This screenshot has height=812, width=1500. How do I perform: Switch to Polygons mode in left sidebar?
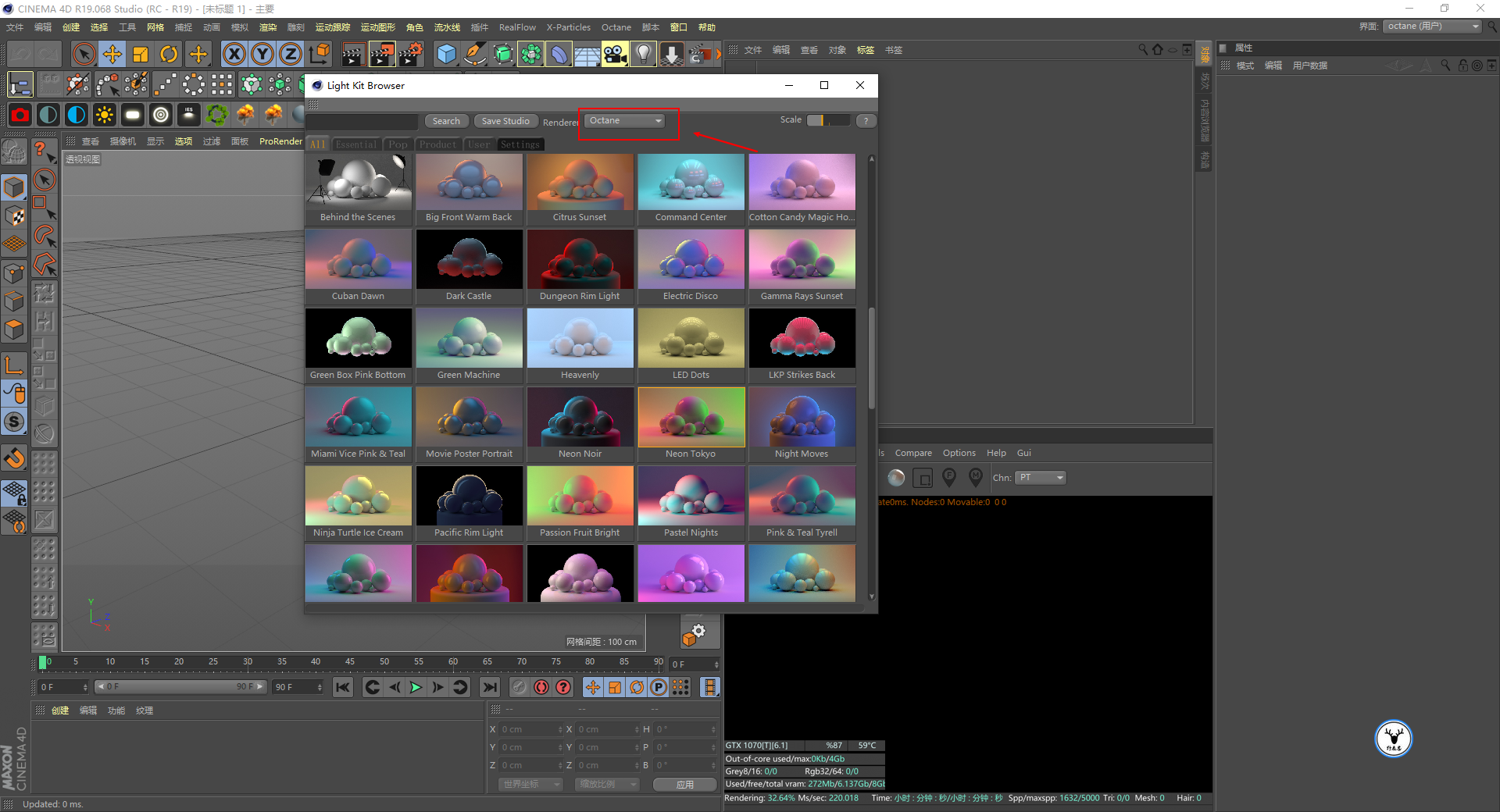coord(15,329)
